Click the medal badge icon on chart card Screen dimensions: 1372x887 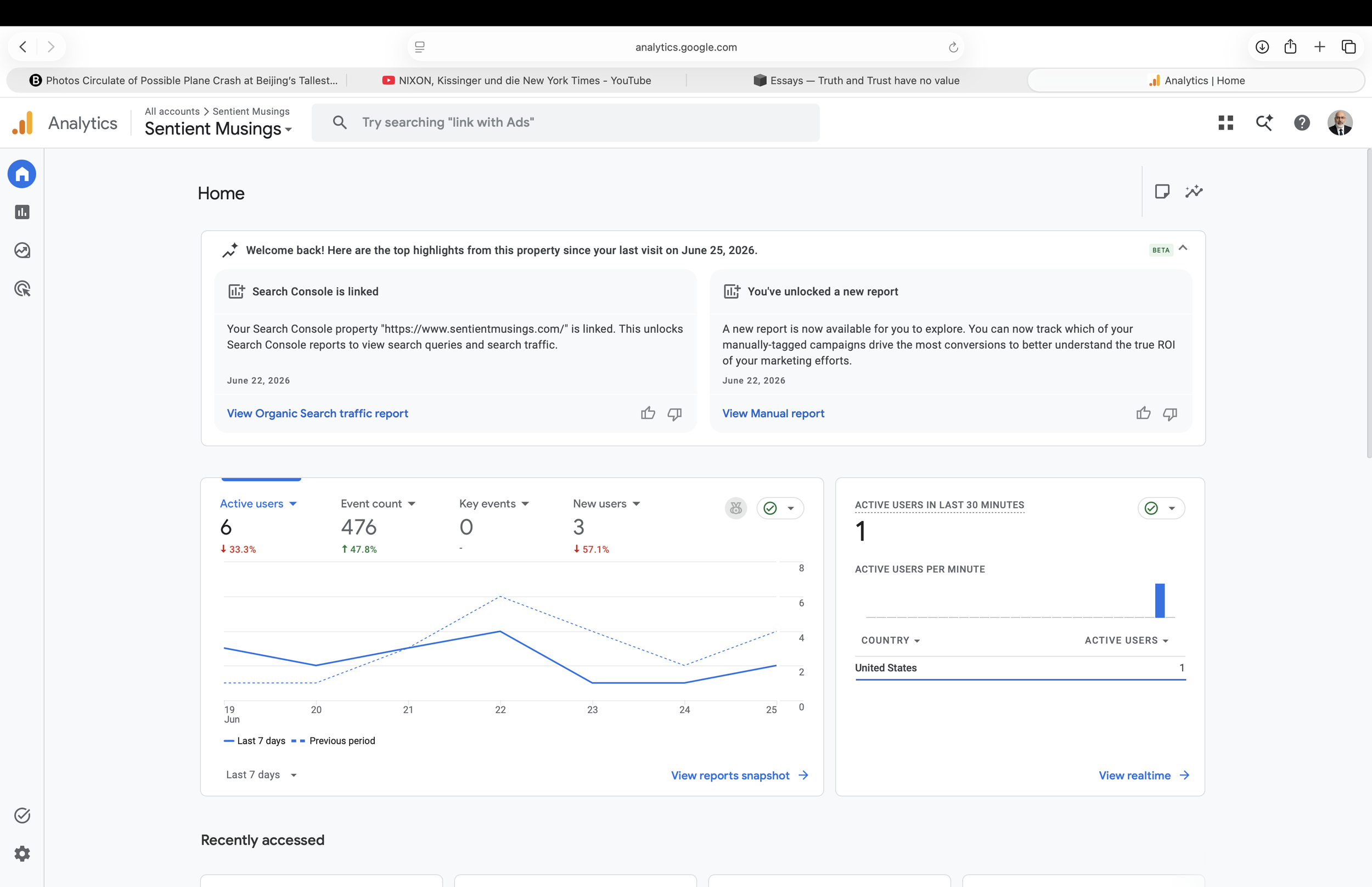[x=736, y=508]
